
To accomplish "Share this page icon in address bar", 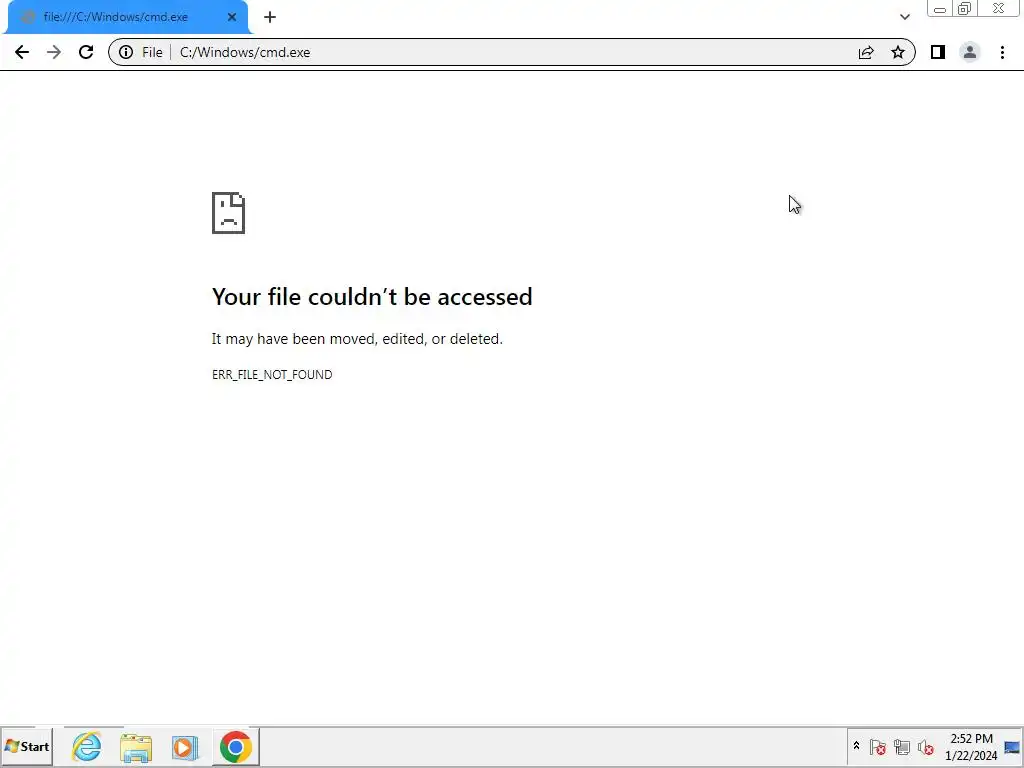I will pyautogui.click(x=866, y=52).
